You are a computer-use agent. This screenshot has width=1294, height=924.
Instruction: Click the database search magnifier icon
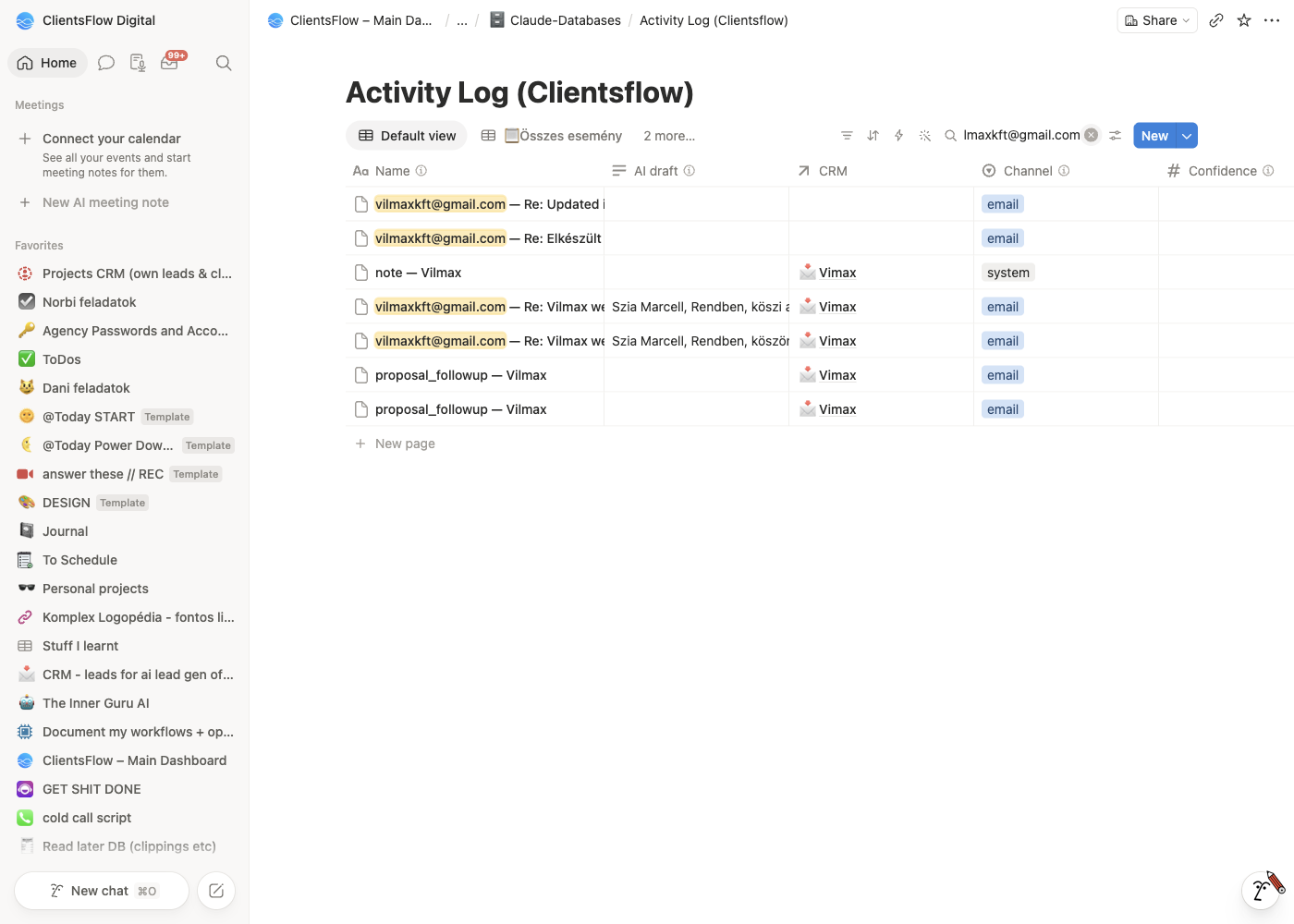pos(950,136)
